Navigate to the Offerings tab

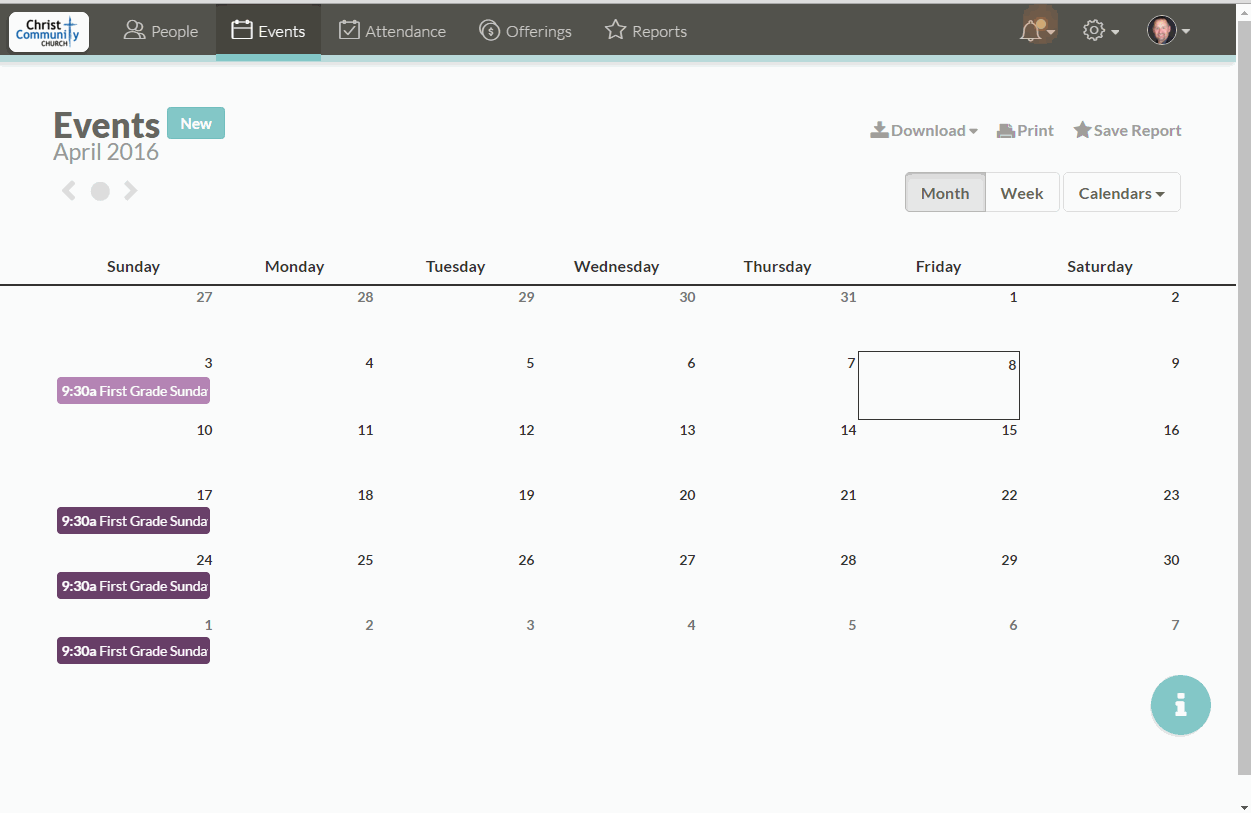point(525,31)
